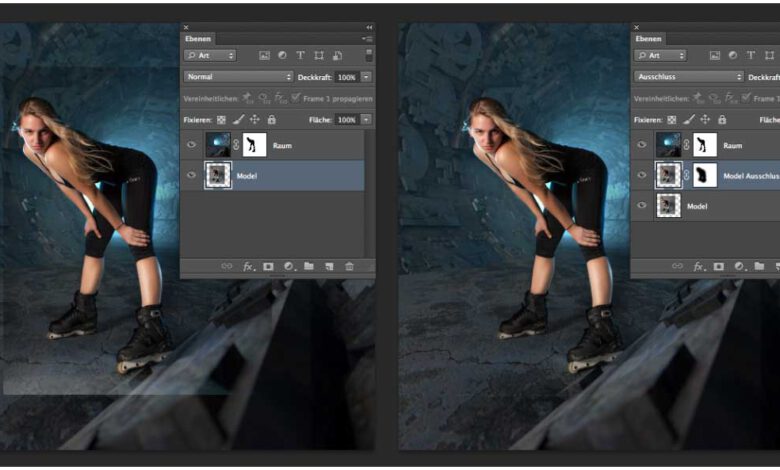Hide bottom Model layer in right panel

coord(642,205)
